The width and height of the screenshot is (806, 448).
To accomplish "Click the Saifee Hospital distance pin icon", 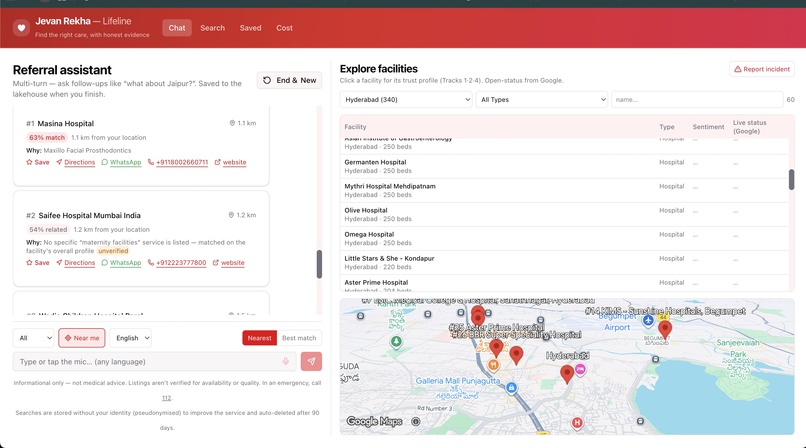I will point(231,215).
